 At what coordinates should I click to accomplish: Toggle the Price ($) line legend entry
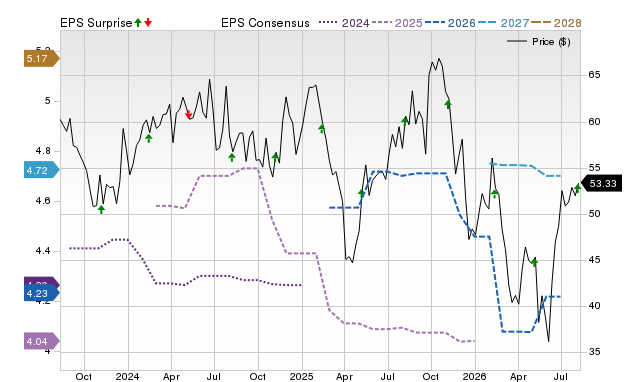pos(539,42)
